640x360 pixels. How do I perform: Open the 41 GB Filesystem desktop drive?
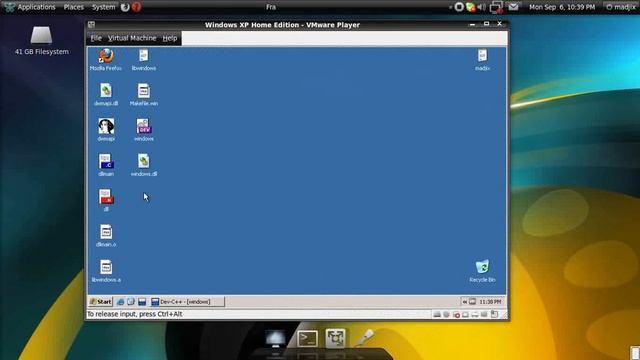coord(42,41)
